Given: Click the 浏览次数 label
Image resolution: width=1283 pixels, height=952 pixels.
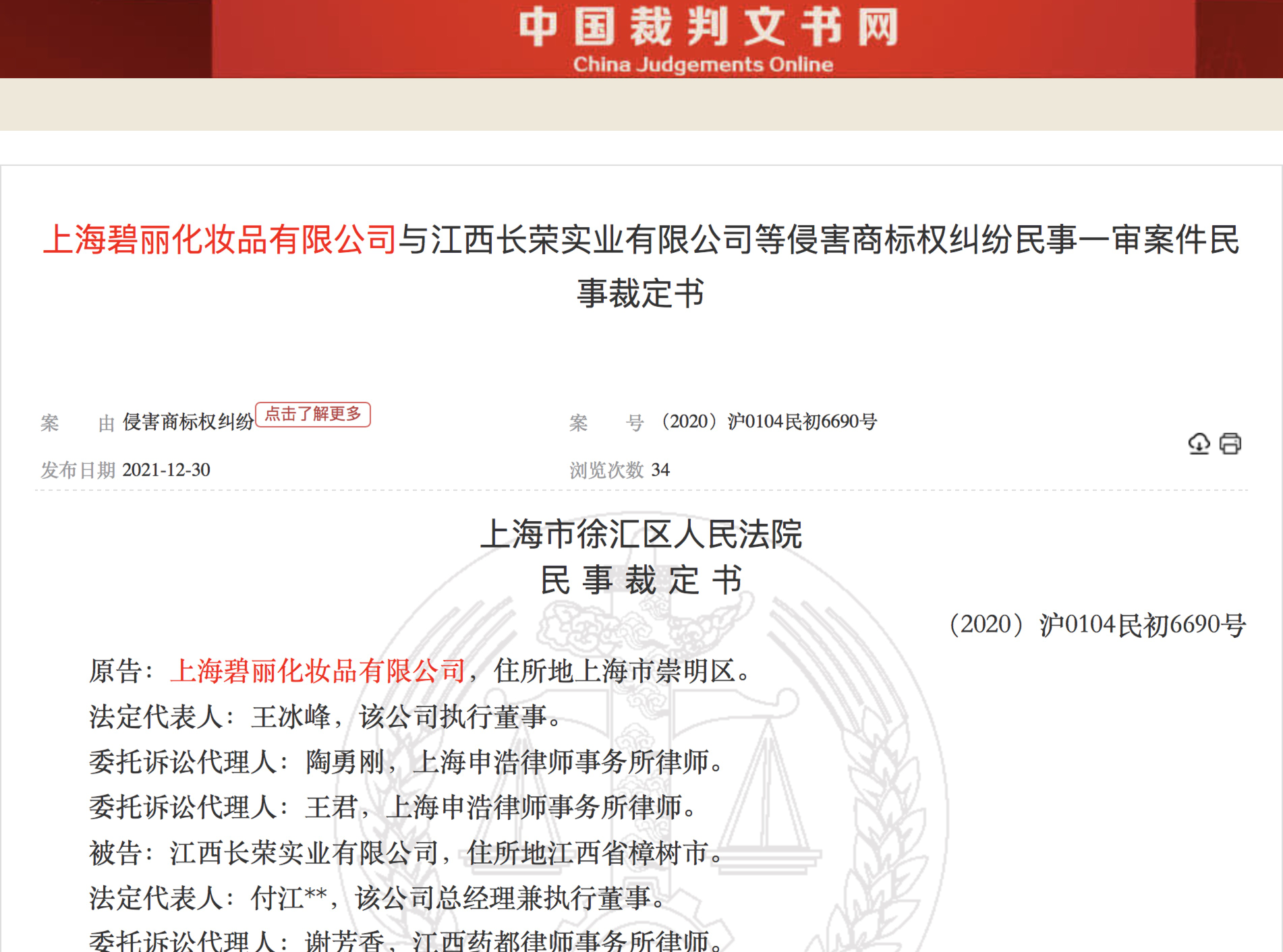Looking at the screenshot, I should (x=606, y=470).
